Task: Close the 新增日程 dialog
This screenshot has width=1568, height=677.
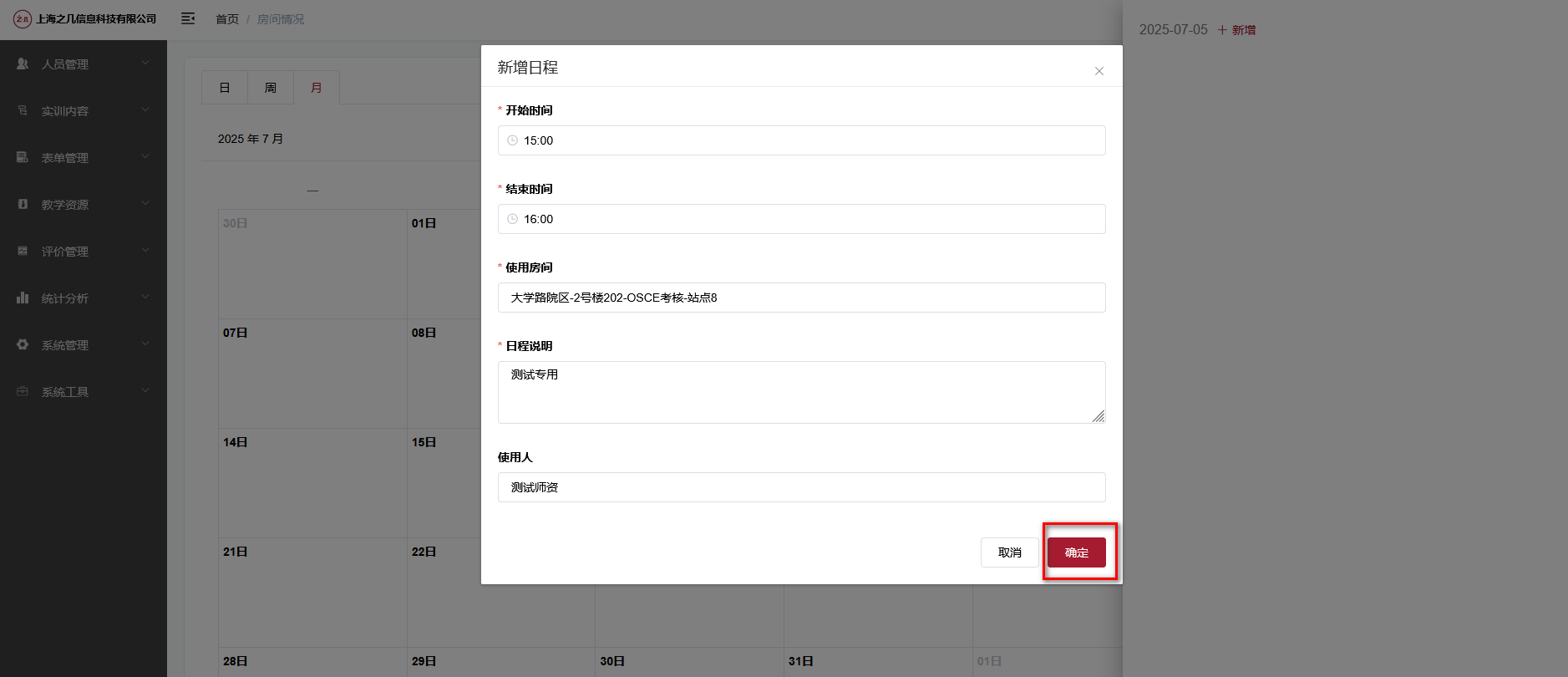Action: click(1099, 71)
